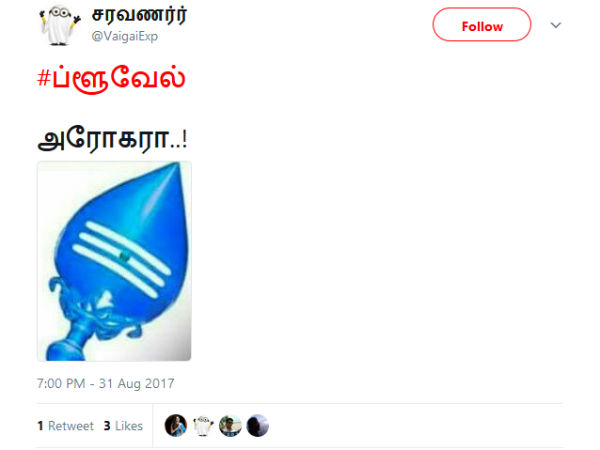
Task: Click the white stripes on the blue spear
Action: pos(122,257)
